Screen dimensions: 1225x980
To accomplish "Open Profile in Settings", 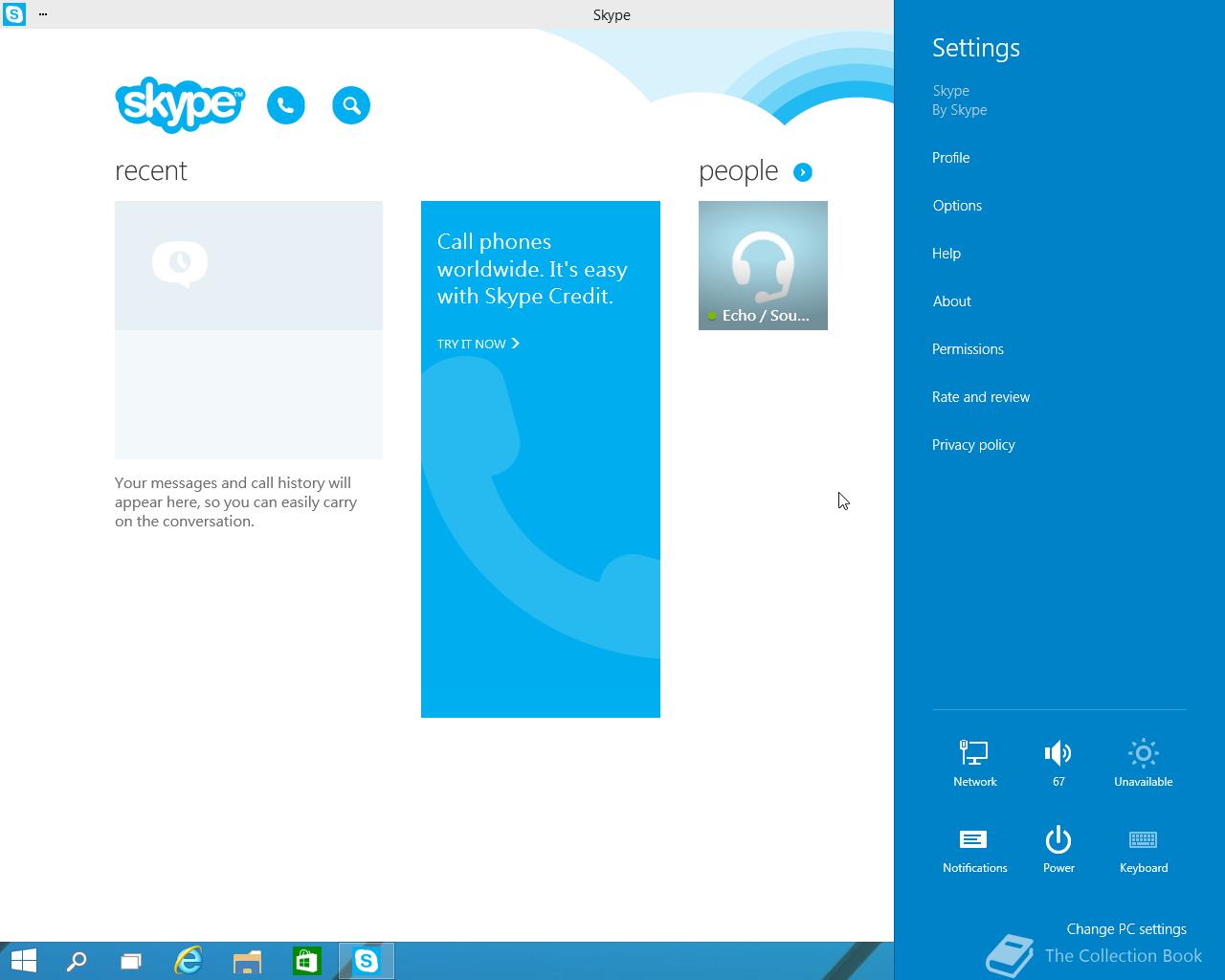I will (951, 158).
